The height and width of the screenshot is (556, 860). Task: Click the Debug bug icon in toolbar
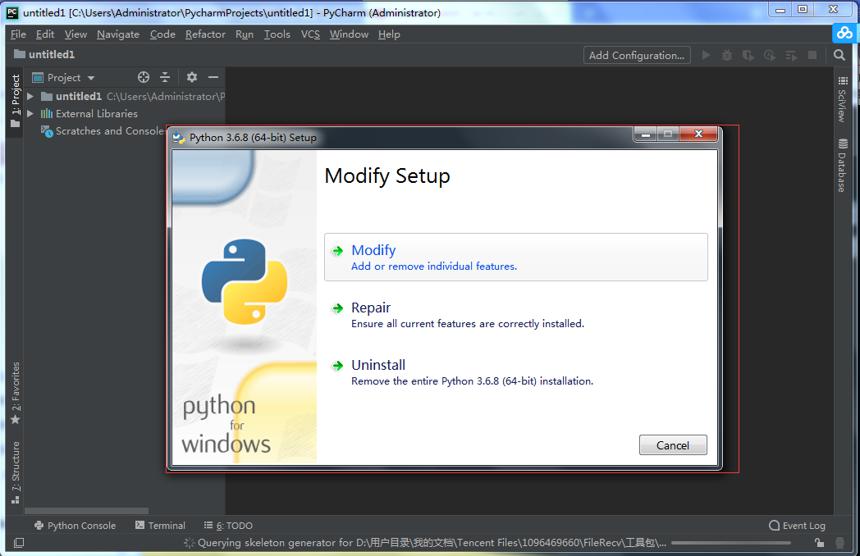(x=727, y=55)
